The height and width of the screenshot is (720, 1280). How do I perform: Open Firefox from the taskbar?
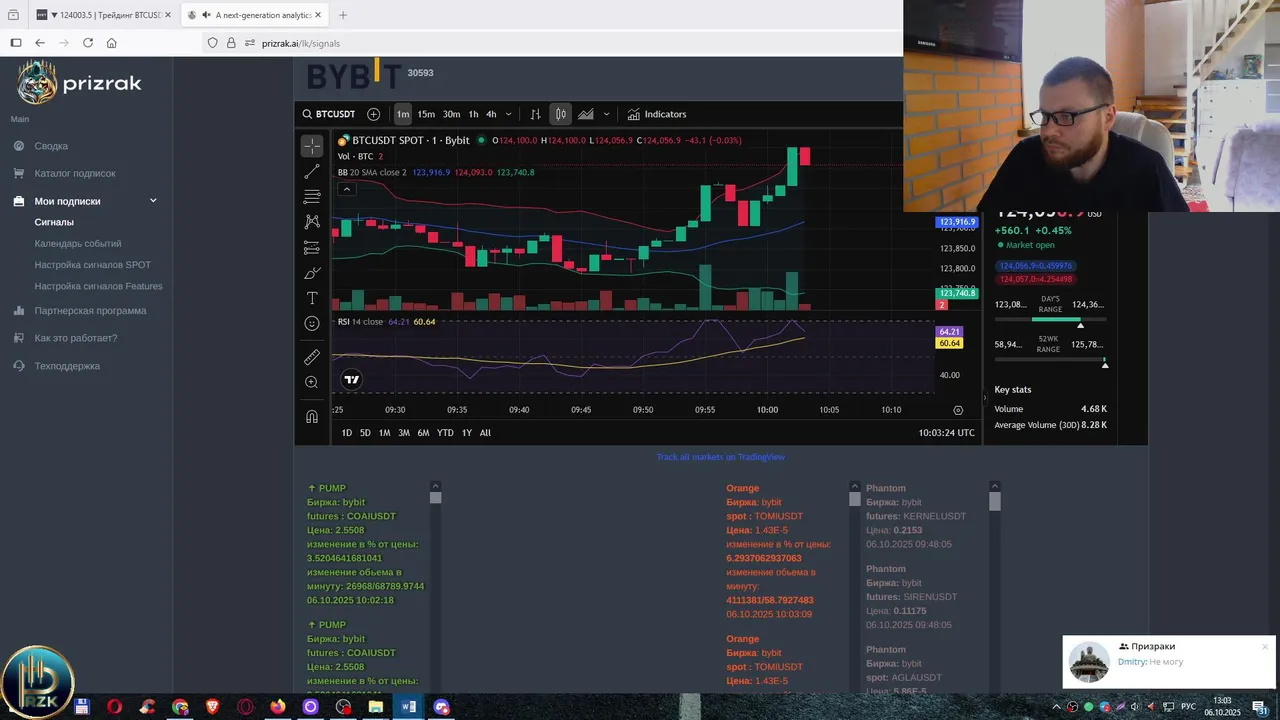277,707
